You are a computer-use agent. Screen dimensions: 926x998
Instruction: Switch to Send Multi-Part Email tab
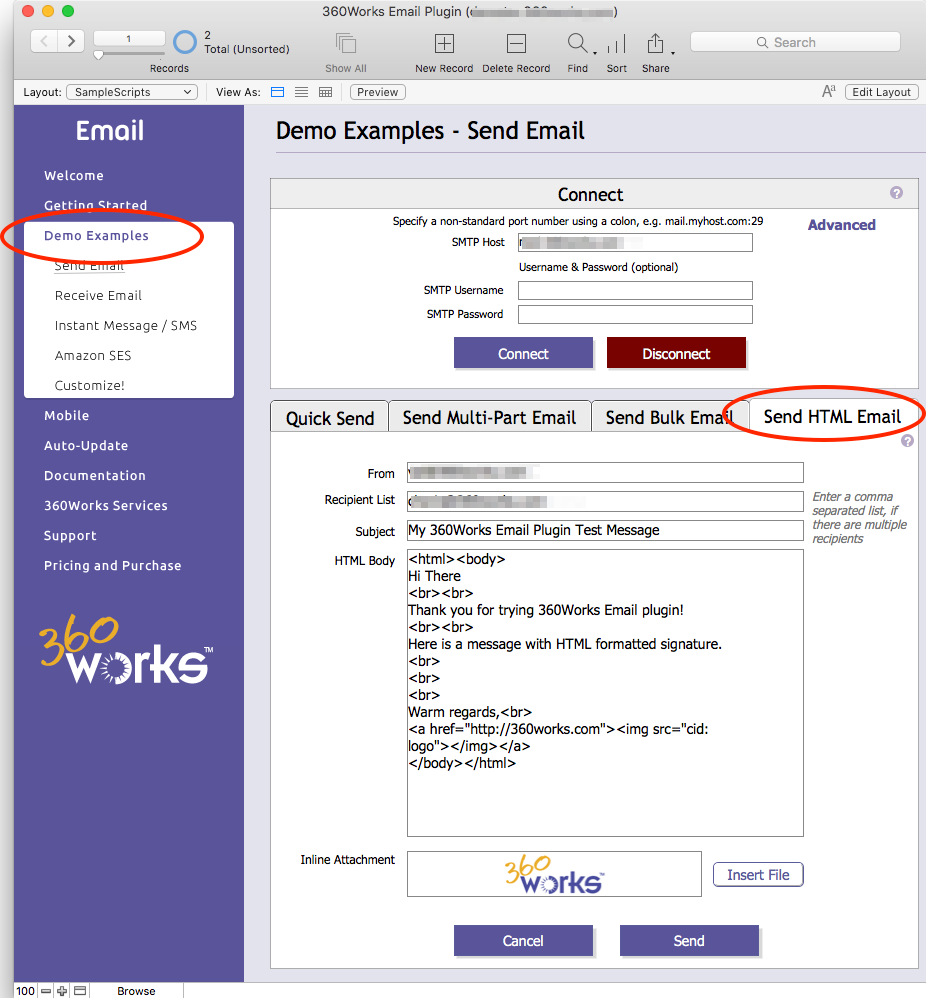[489, 417]
